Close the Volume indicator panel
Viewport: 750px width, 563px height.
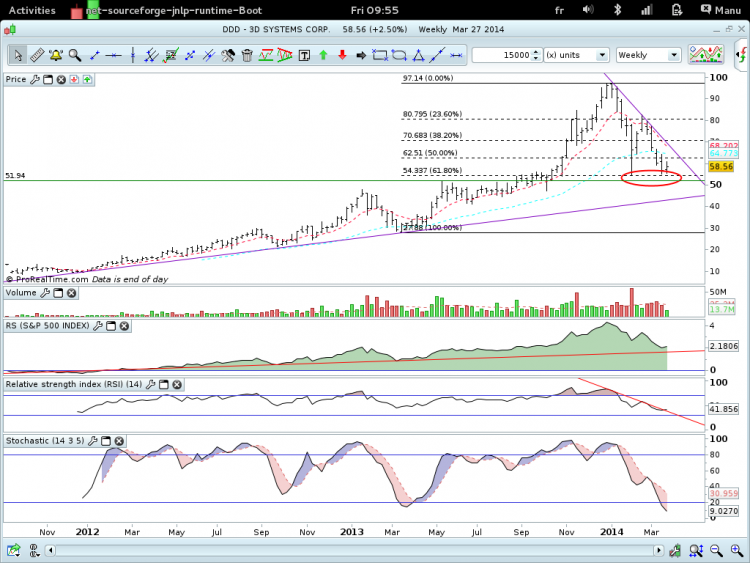click(71, 293)
